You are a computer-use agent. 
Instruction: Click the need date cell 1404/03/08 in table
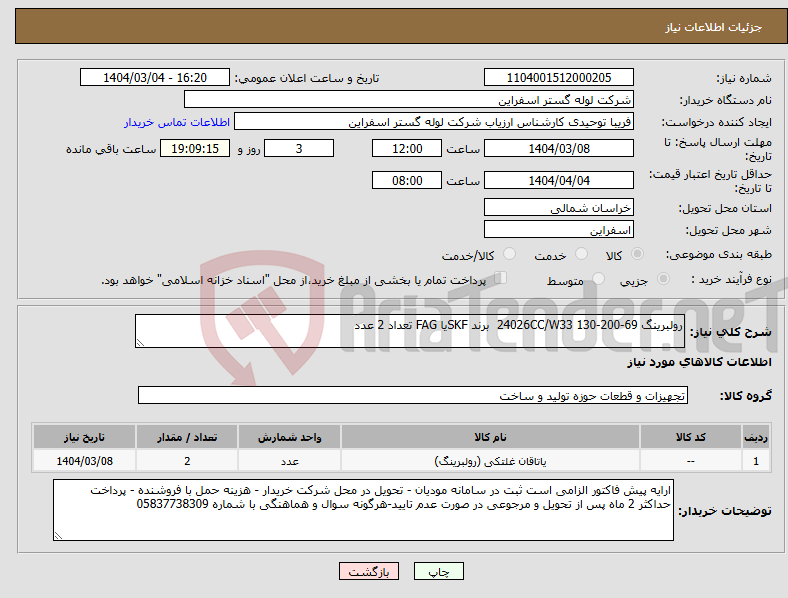[84, 461]
